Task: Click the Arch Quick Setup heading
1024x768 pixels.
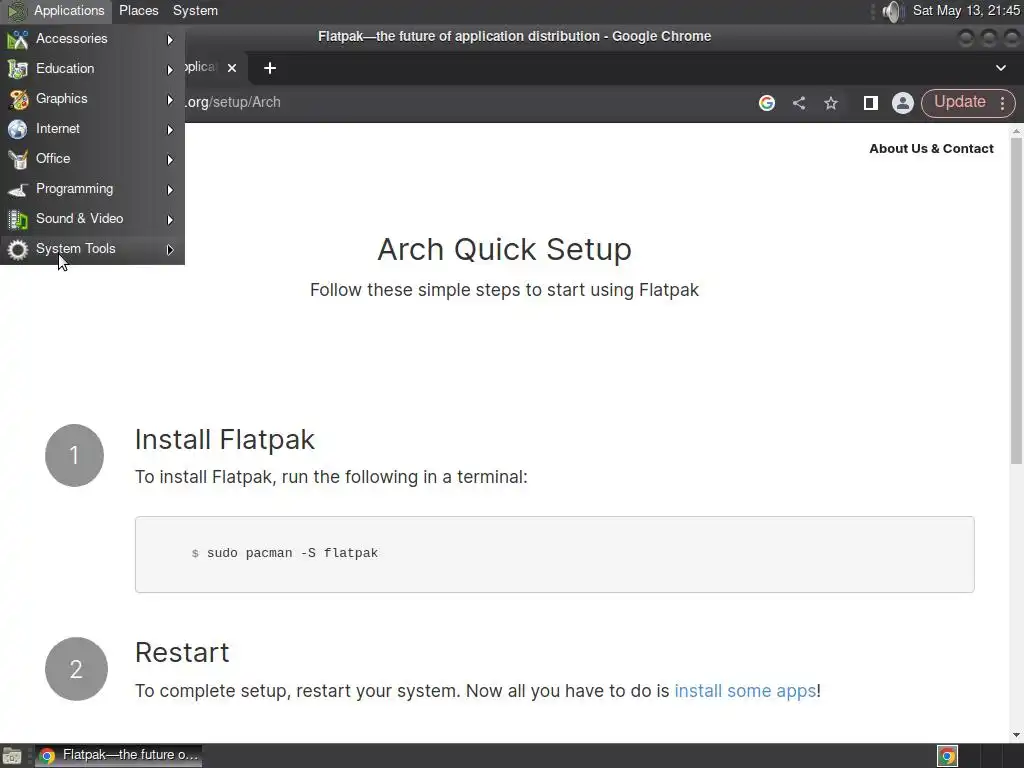Action: tap(504, 249)
